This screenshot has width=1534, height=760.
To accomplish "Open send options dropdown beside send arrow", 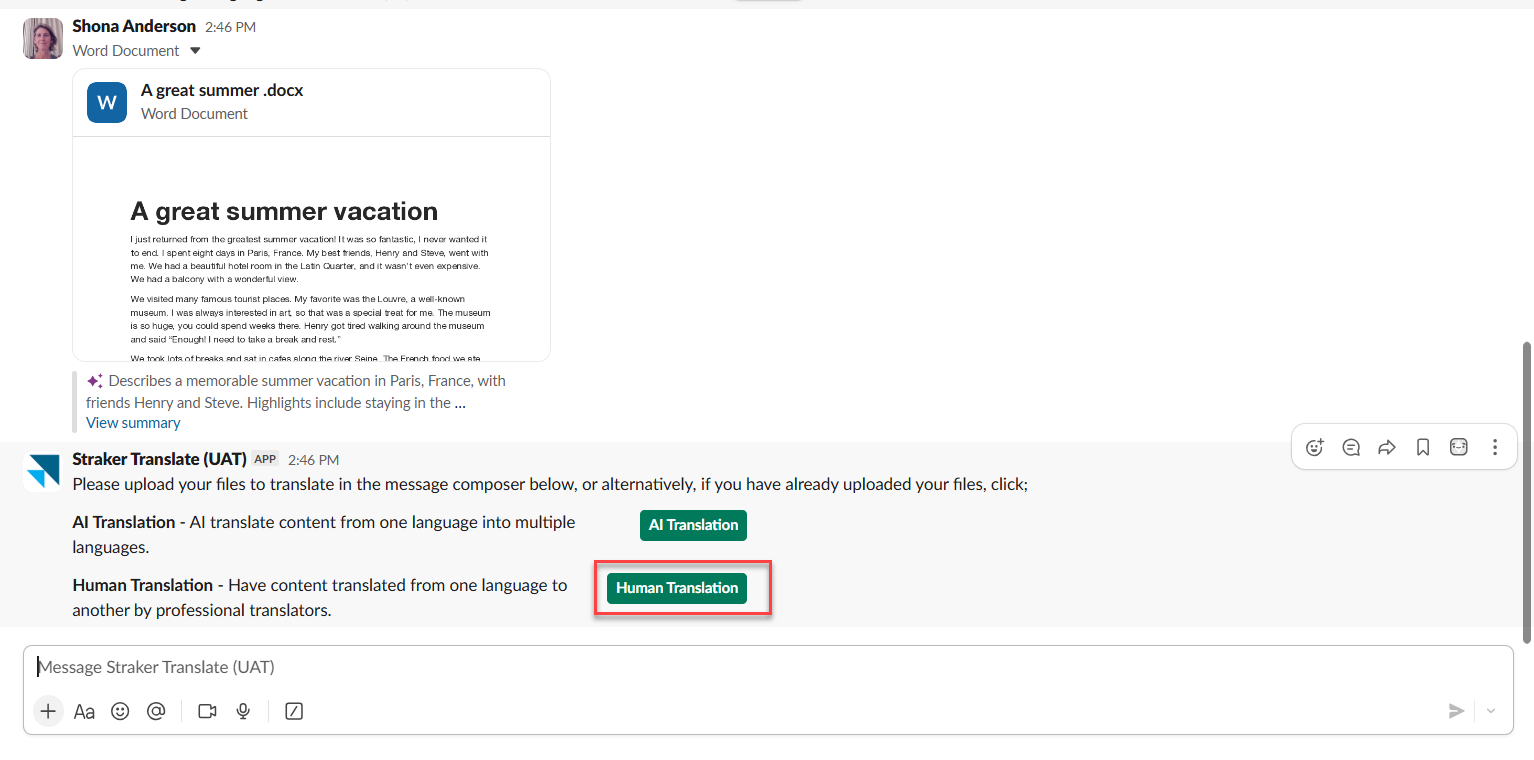I will click(1491, 711).
